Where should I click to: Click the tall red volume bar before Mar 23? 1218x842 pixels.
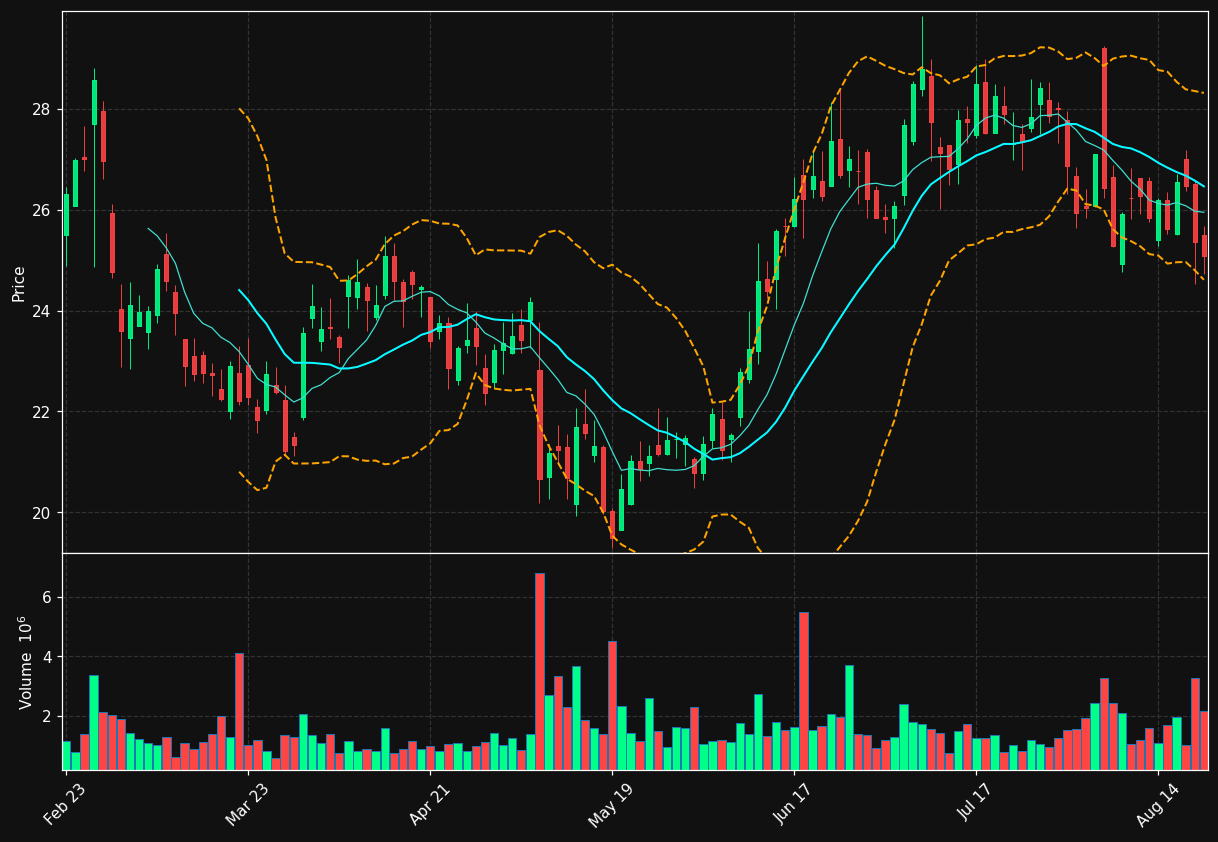(239, 711)
